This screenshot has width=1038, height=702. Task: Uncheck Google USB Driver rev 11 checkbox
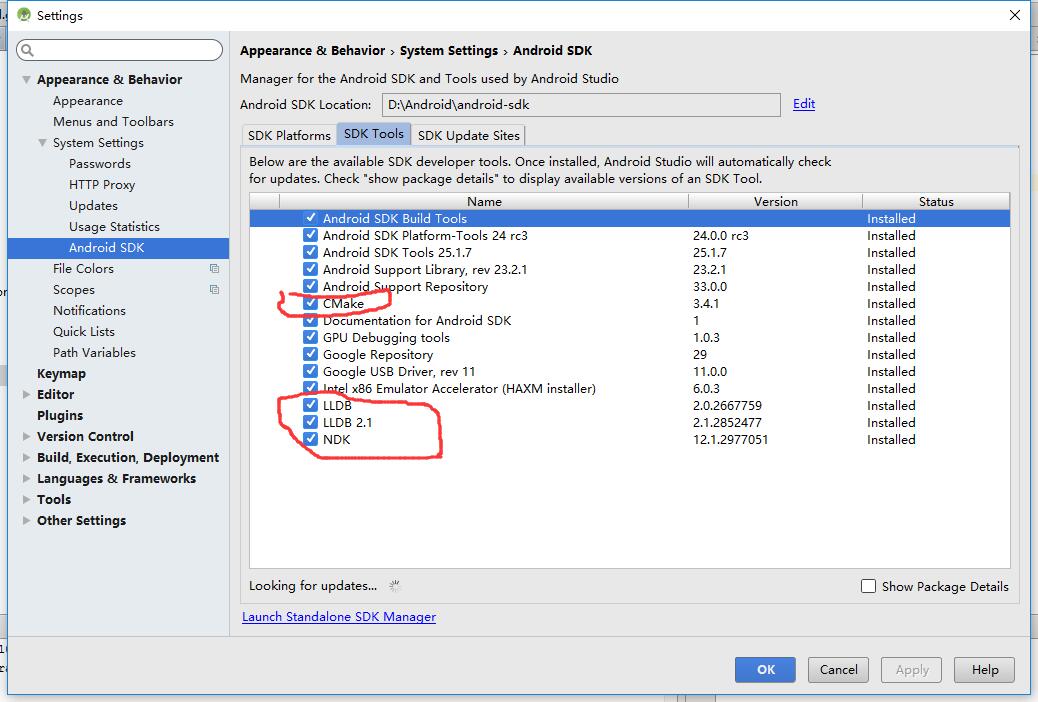(310, 371)
